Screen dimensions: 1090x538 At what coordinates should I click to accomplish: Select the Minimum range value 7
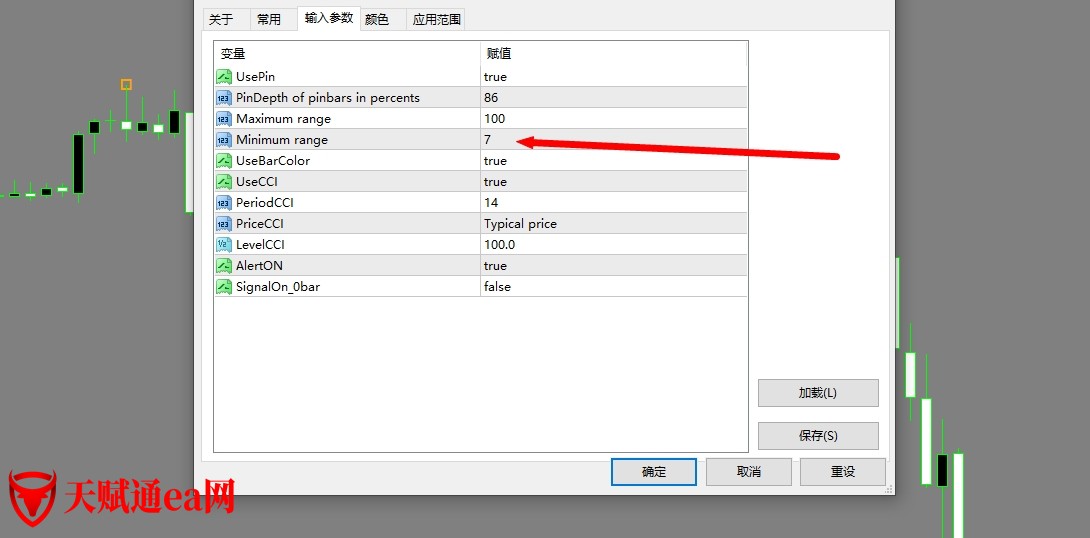click(x=488, y=140)
